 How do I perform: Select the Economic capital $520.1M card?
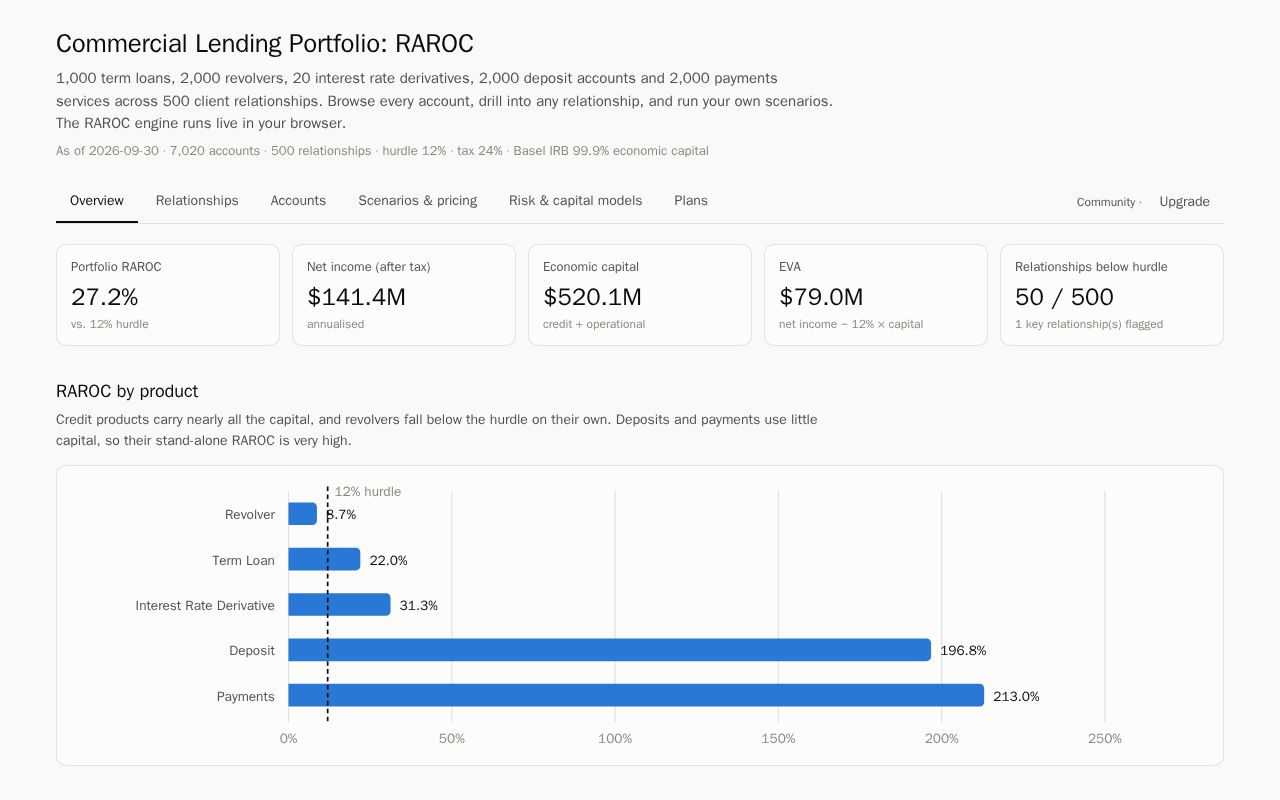tap(640, 295)
